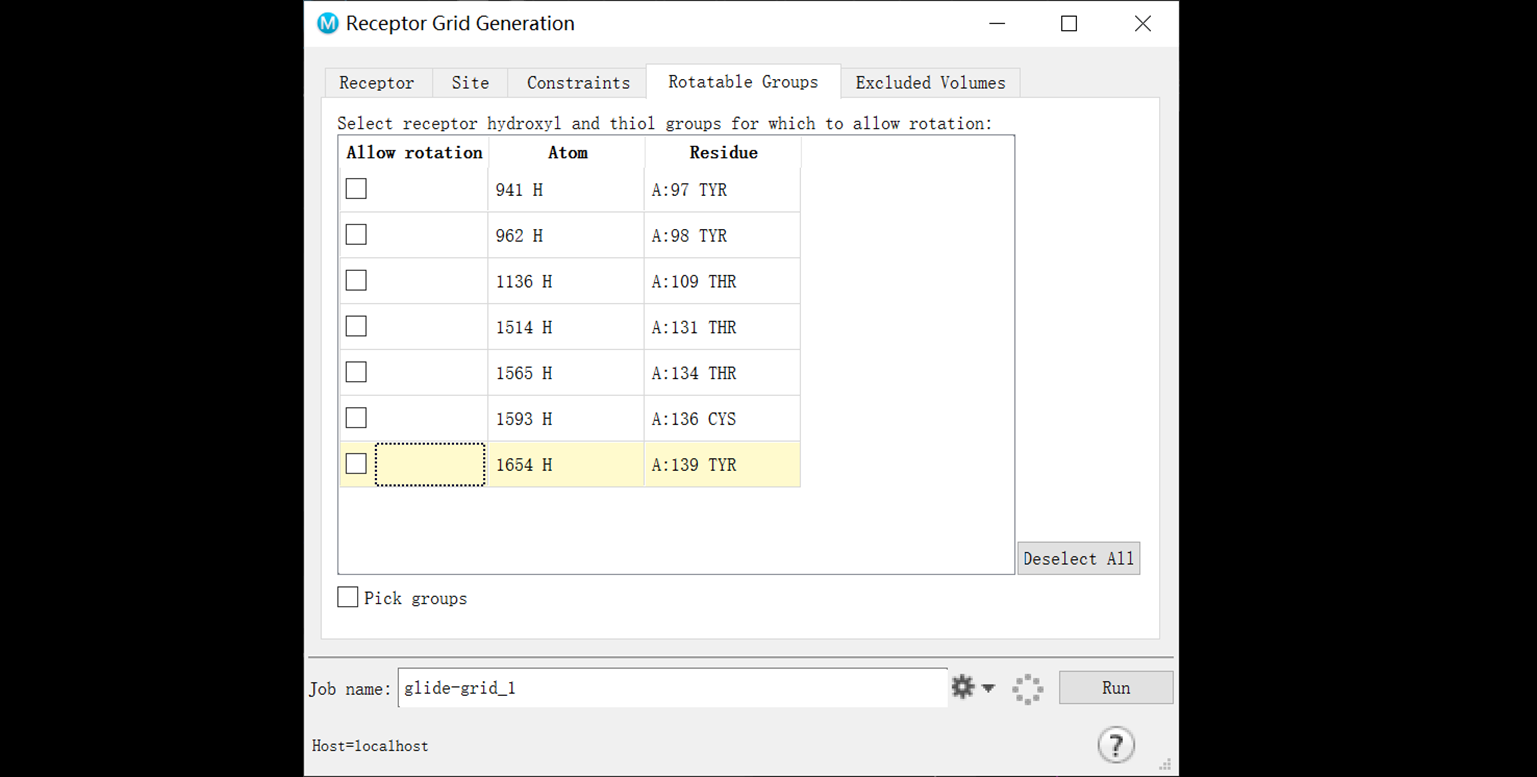Viewport: 1537px width, 777px height.
Task: Select the A:139 TYR residue cell
Action: click(721, 465)
